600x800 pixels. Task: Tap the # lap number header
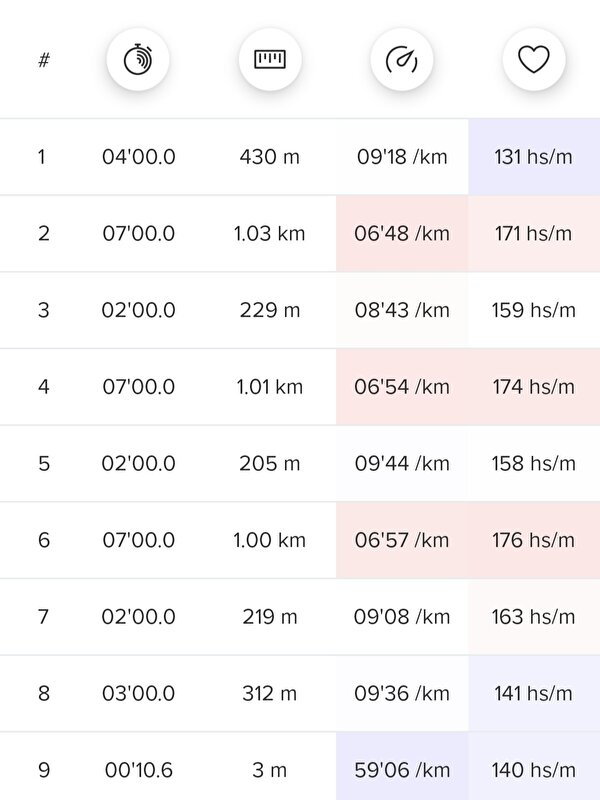tap(44, 60)
